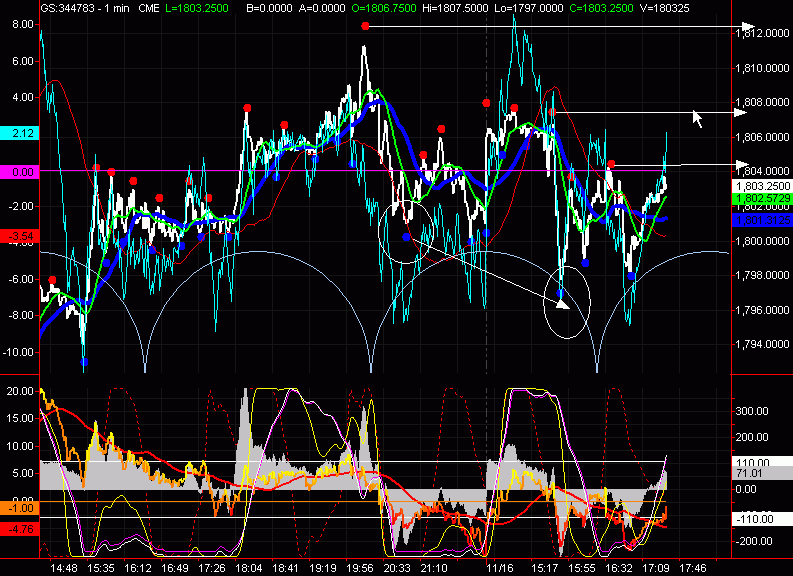
Task: Click the 14:48 time axis label
Action: 64,568
